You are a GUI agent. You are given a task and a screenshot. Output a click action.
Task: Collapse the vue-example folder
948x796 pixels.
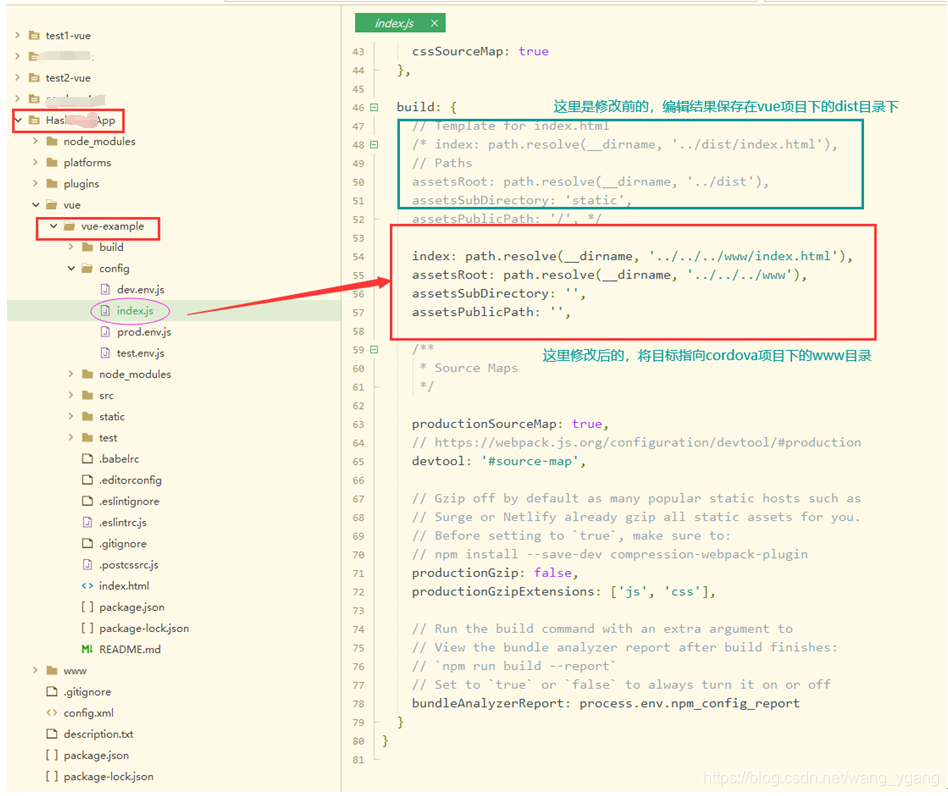coord(53,226)
